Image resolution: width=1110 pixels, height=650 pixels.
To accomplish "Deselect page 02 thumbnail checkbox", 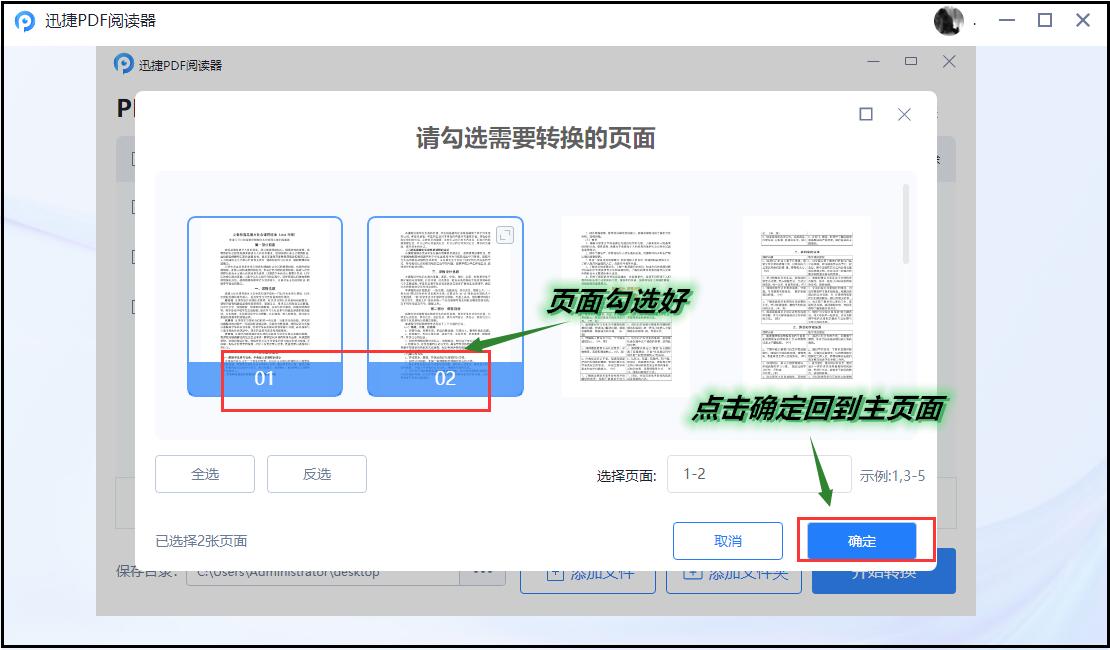I will point(443,379).
